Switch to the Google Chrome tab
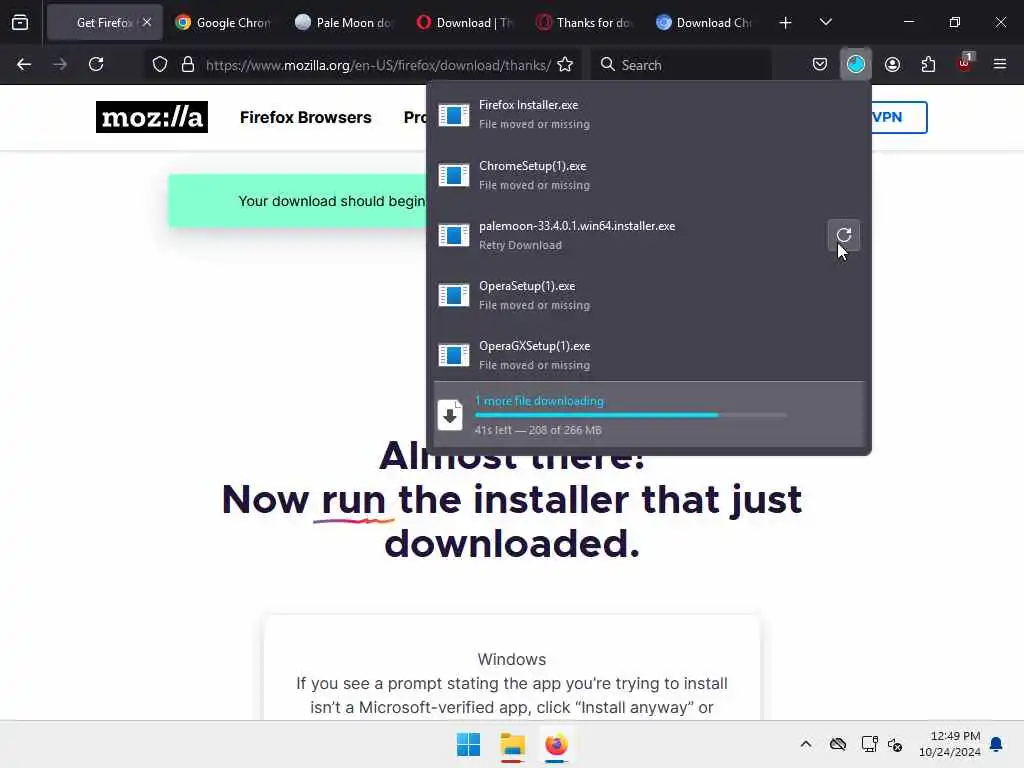 tap(223, 22)
